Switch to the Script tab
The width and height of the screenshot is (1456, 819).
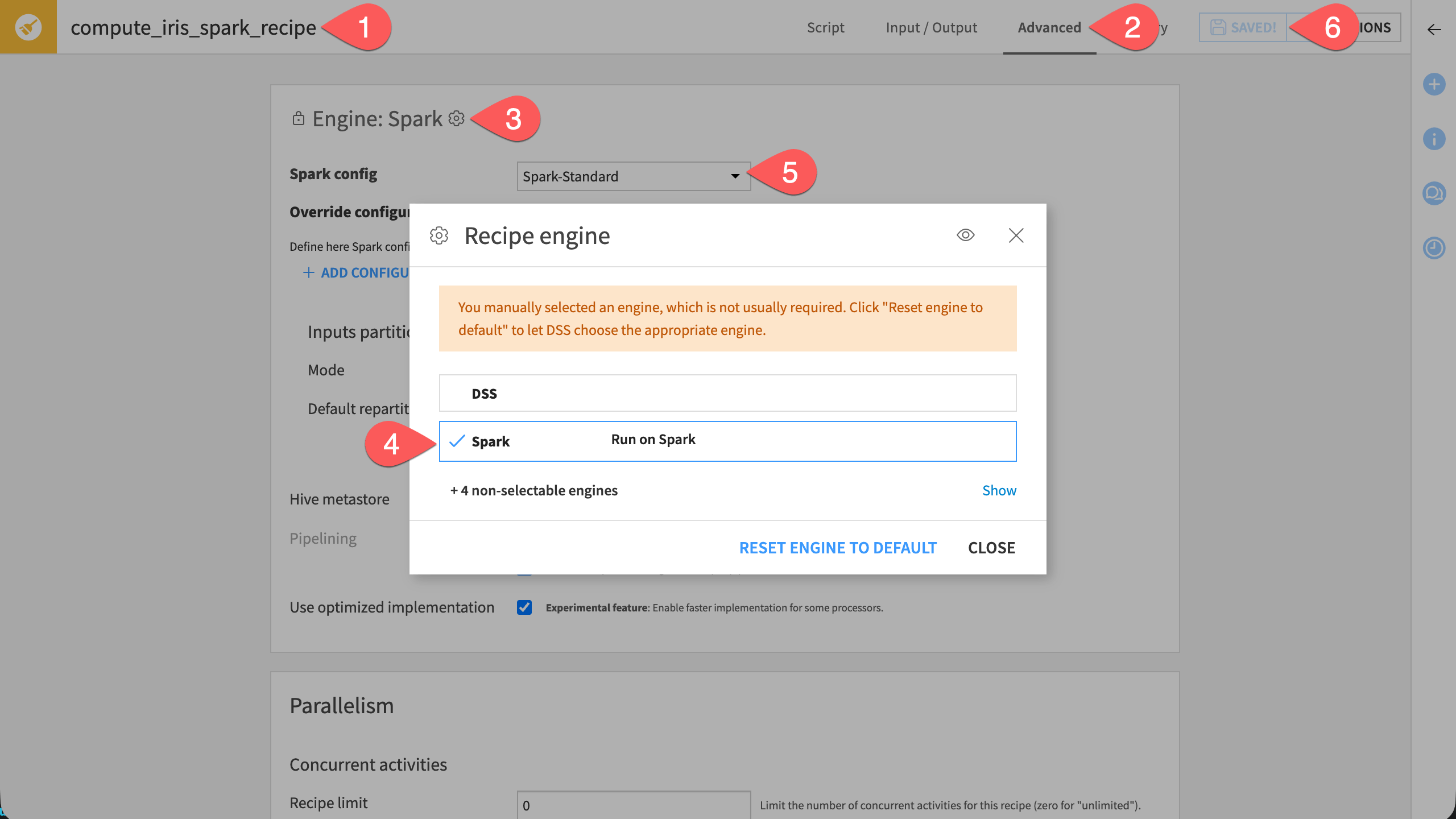click(825, 27)
